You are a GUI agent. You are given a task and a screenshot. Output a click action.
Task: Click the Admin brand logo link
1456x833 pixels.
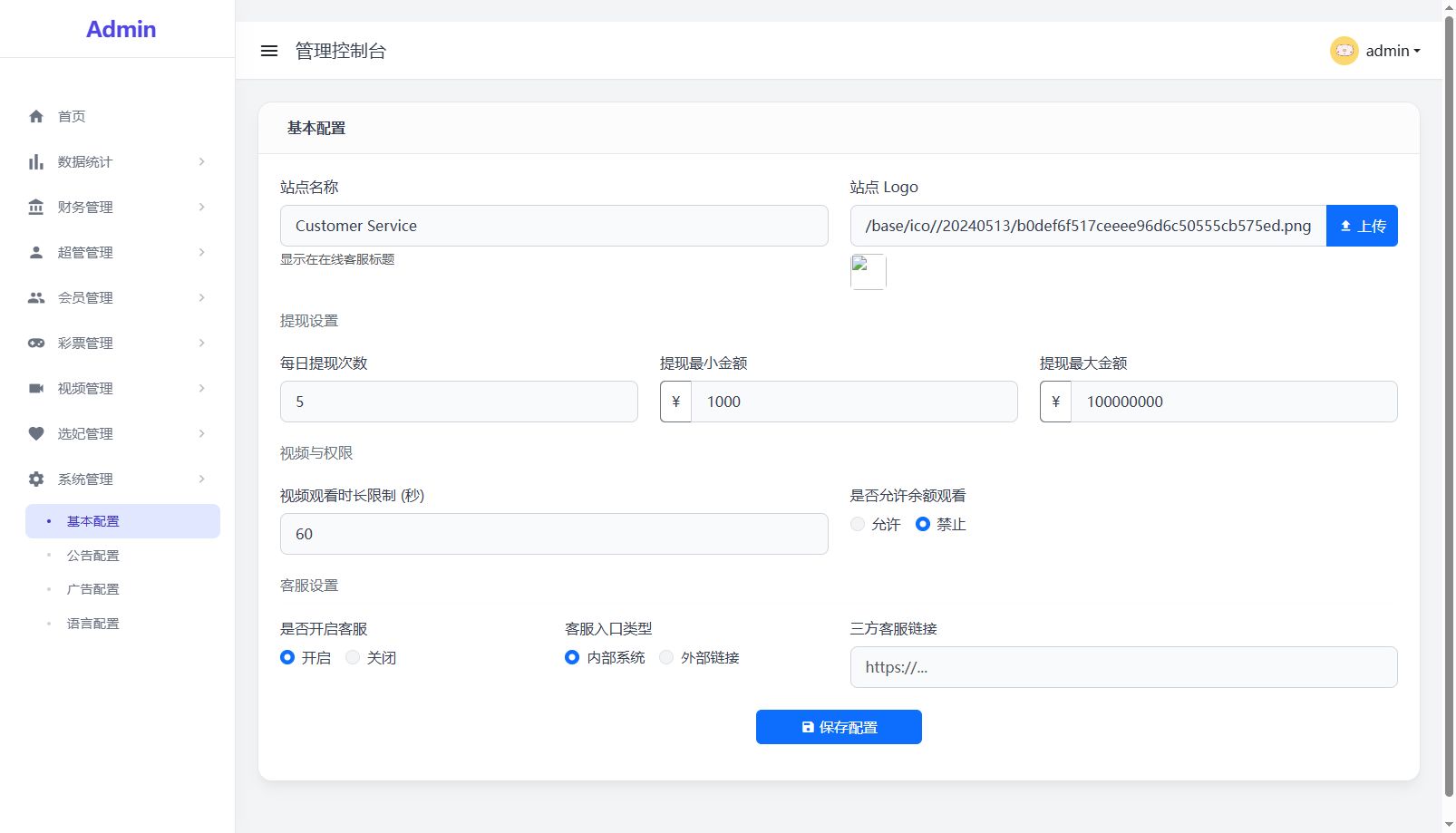[121, 29]
